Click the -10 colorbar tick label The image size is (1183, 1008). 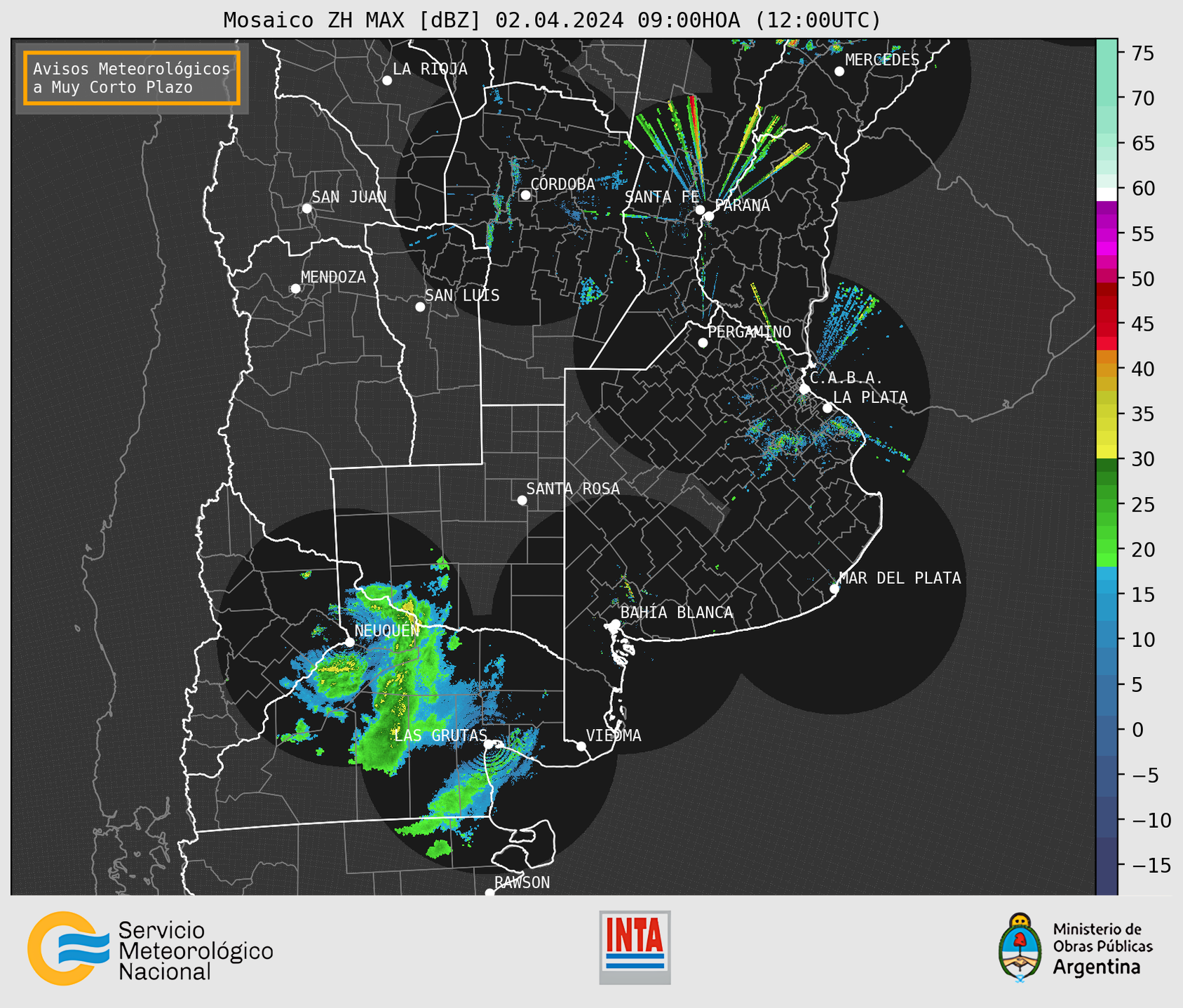coord(1151,820)
